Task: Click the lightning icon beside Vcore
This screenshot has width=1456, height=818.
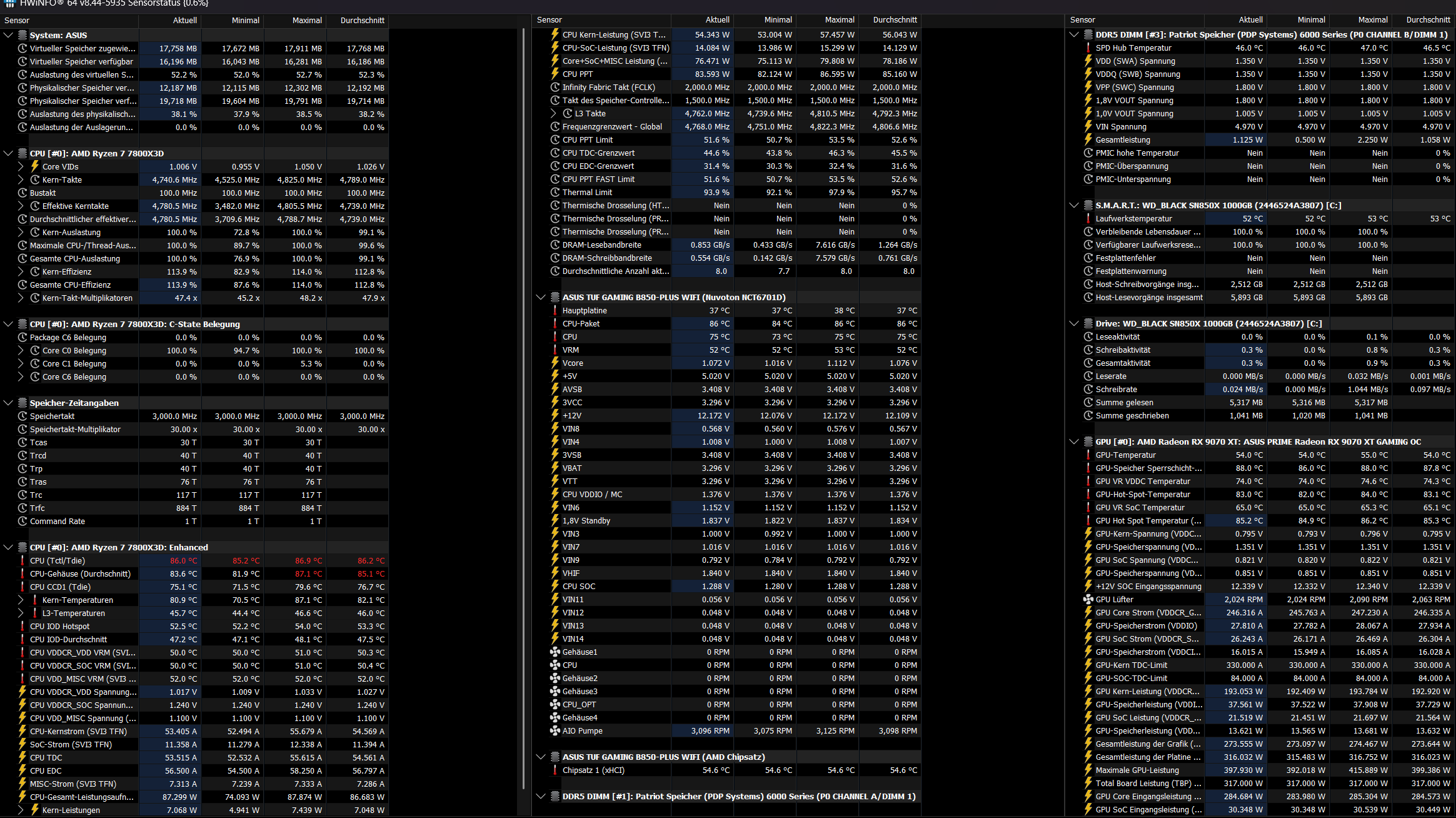Action: pyautogui.click(x=555, y=363)
